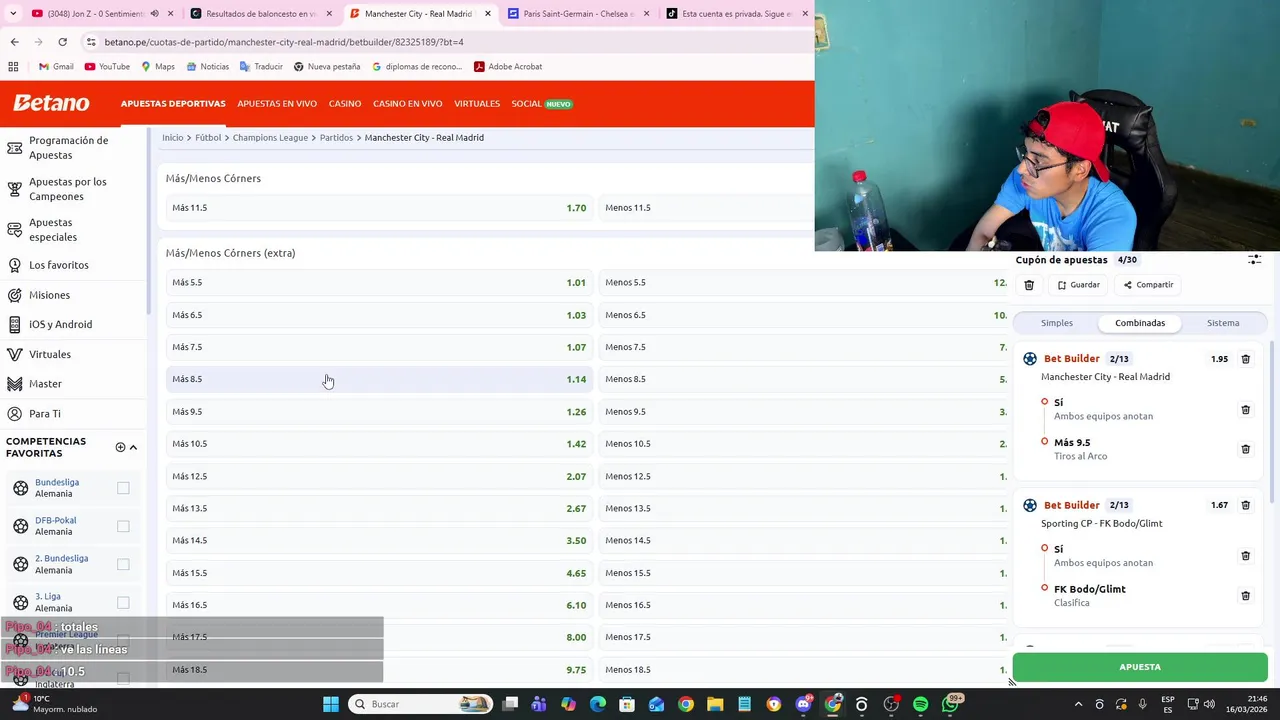Click the Partidos breadcrumb link
The image size is (1280, 720).
[336, 138]
